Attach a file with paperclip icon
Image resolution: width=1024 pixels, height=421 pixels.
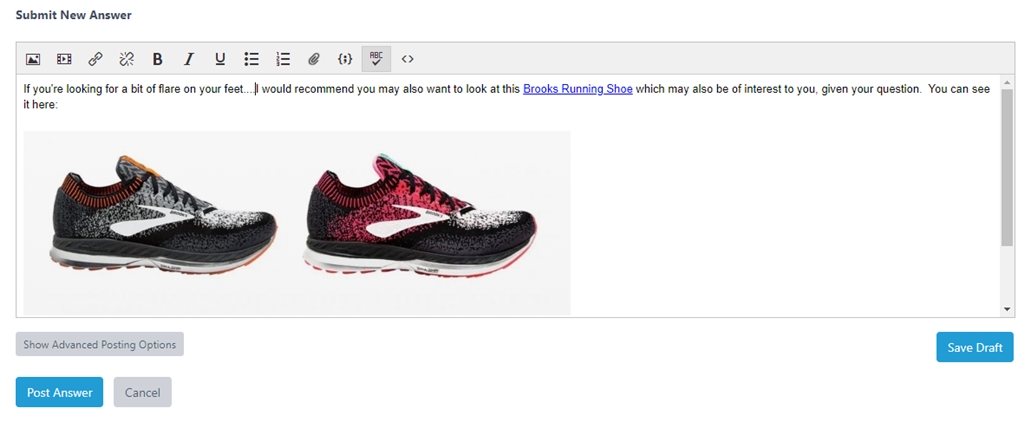click(x=314, y=59)
